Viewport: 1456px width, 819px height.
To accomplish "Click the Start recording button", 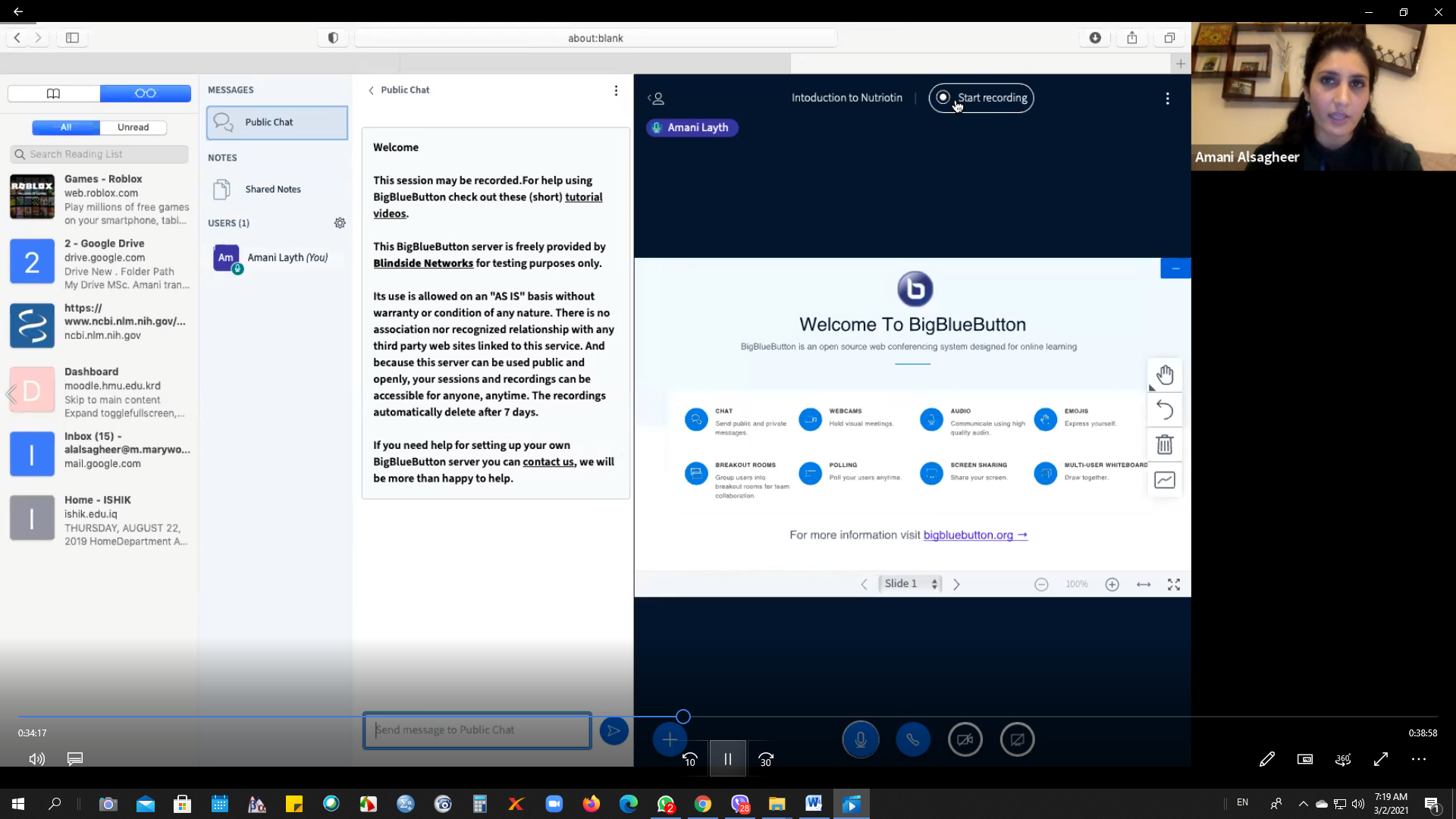I will [981, 98].
